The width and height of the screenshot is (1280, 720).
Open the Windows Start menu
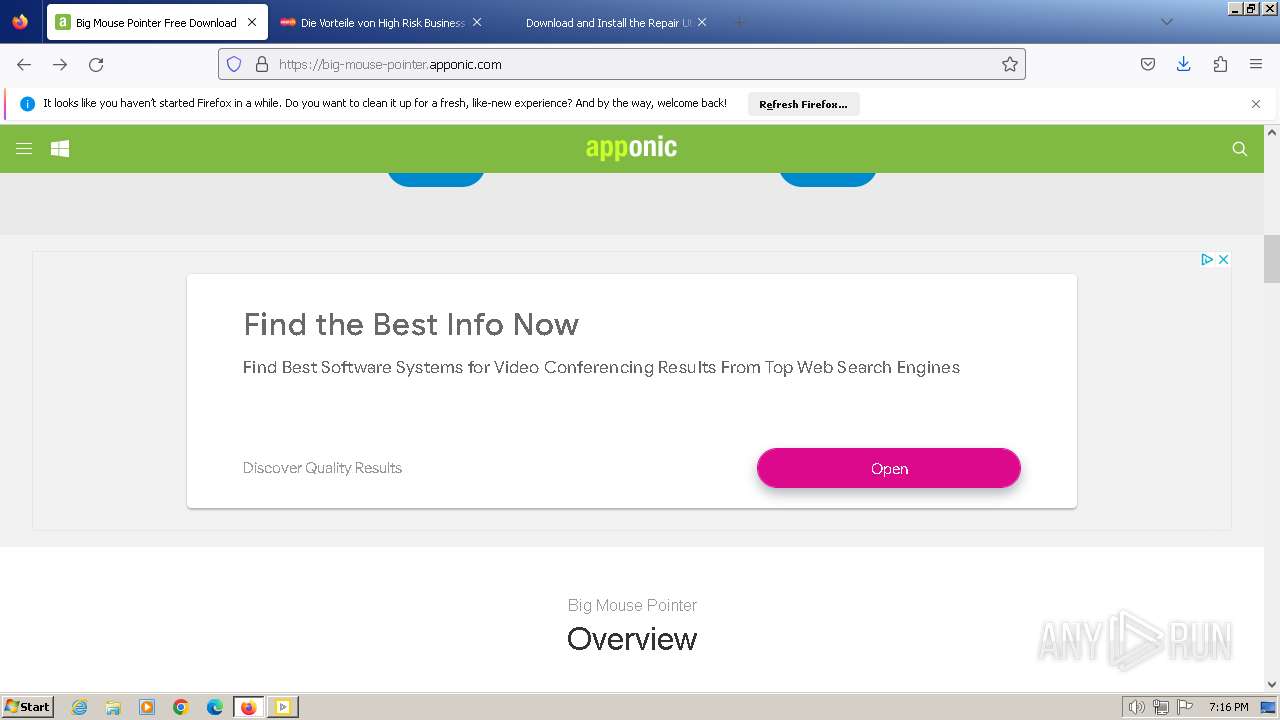click(x=28, y=707)
